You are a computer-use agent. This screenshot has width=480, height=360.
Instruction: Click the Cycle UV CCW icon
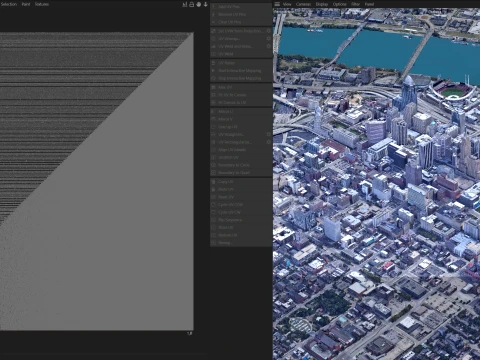[x=213, y=205]
